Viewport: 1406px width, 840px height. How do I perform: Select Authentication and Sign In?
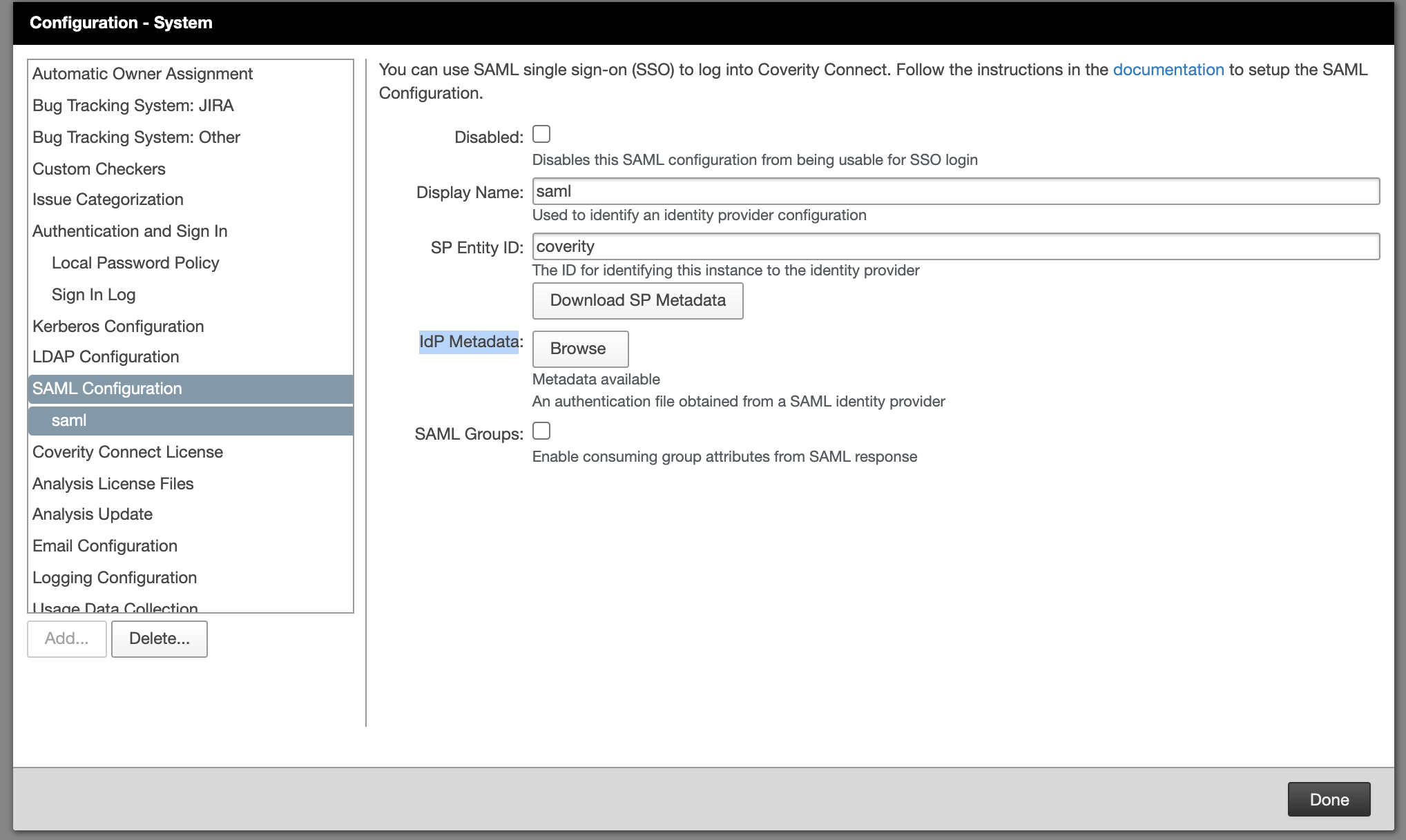click(x=129, y=231)
